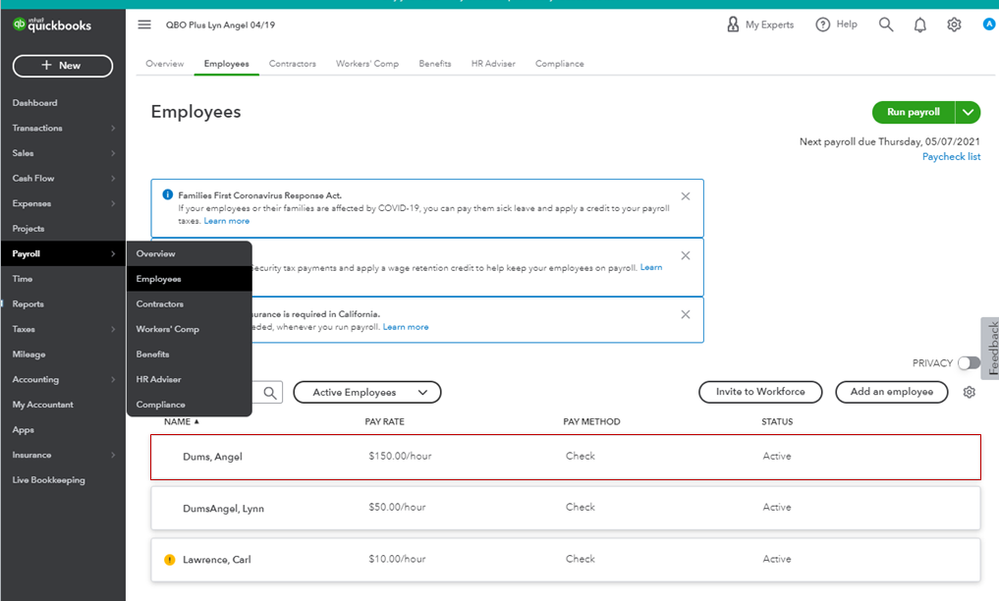This screenshot has height=601, width=999.
Task: Select Benefits in Payroll flyout menu
Action: click(x=190, y=354)
